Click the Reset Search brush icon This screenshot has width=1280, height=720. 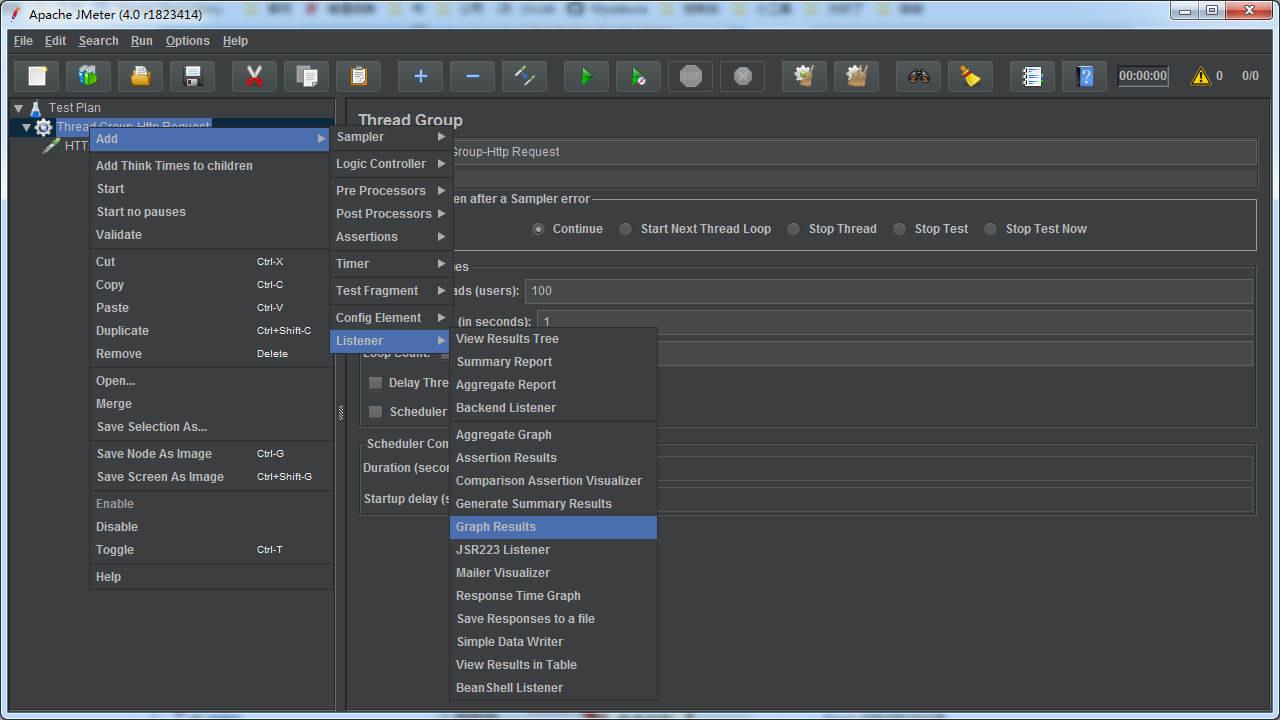tap(971, 76)
